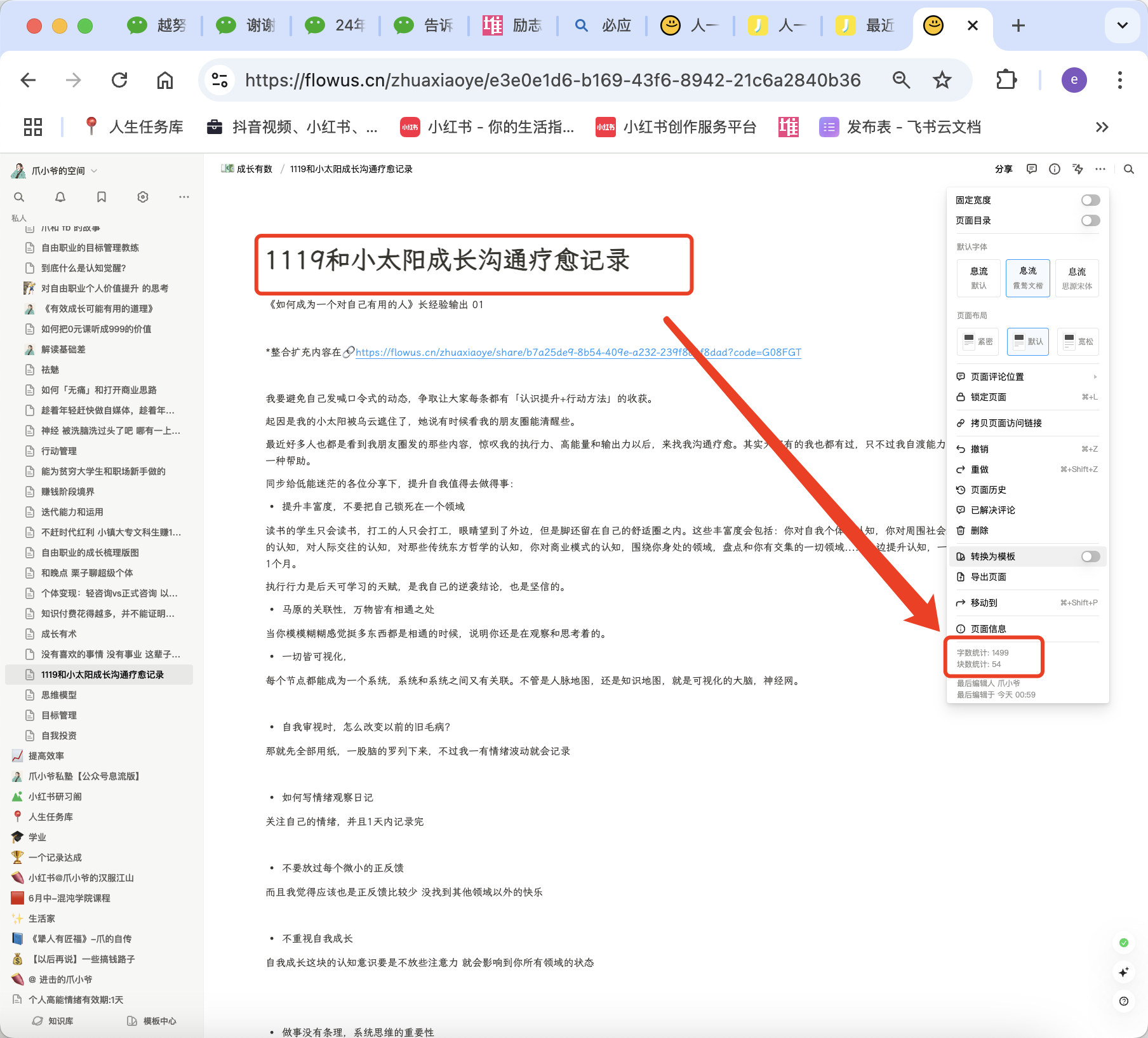Screen dimensions: 1148x1038
Task: Open sidebar settings gear icon
Action: tap(143, 197)
